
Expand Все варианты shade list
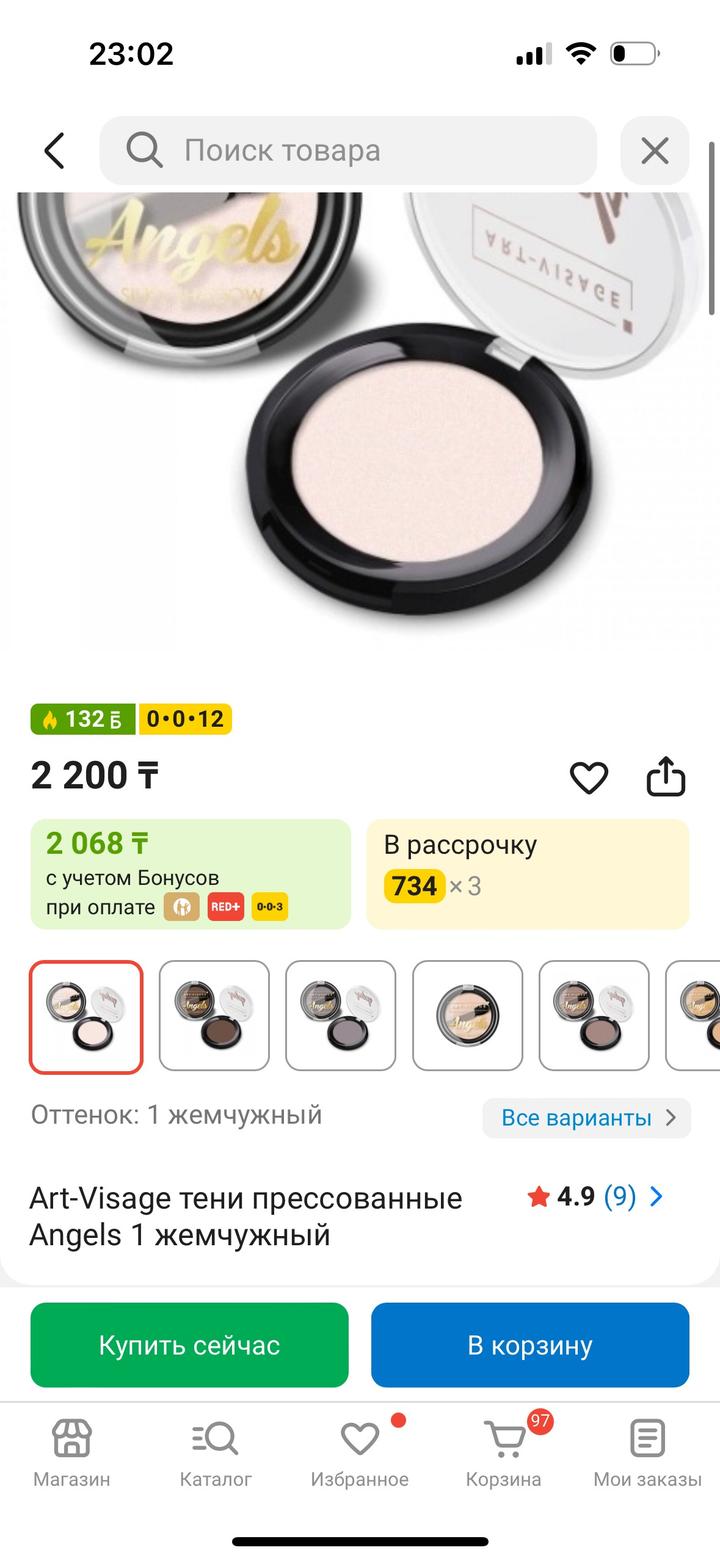click(587, 1118)
